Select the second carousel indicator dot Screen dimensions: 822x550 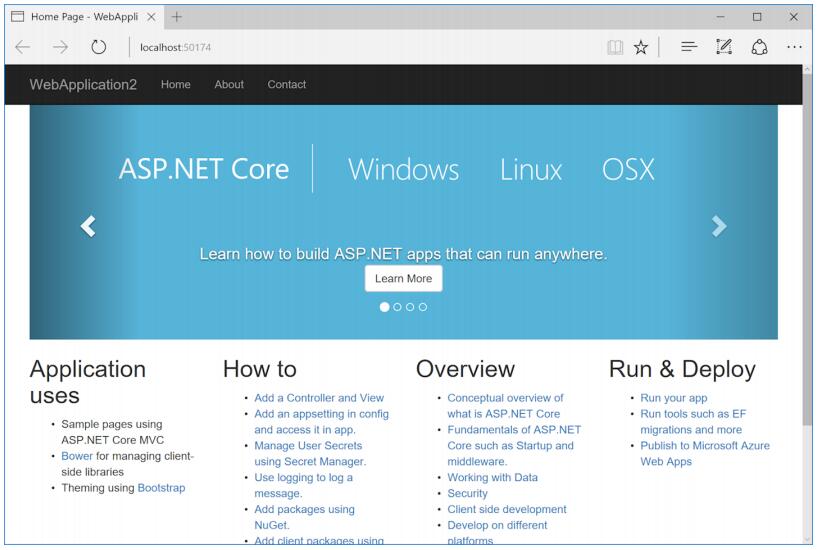(397, 307)
